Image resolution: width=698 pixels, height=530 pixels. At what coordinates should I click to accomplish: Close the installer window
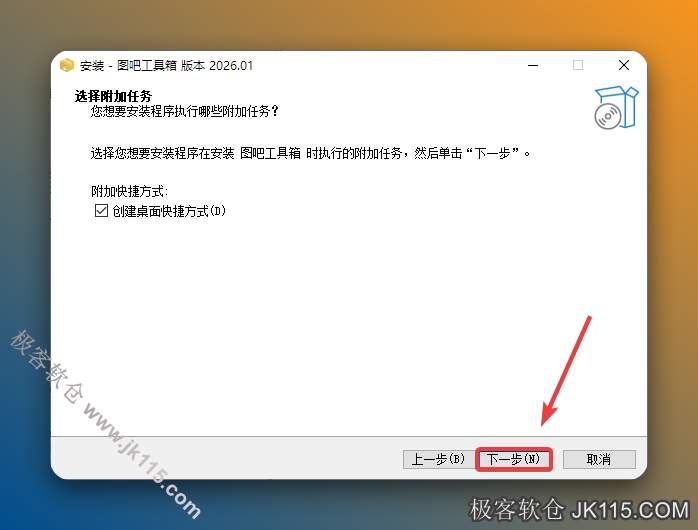pos(624,65)
